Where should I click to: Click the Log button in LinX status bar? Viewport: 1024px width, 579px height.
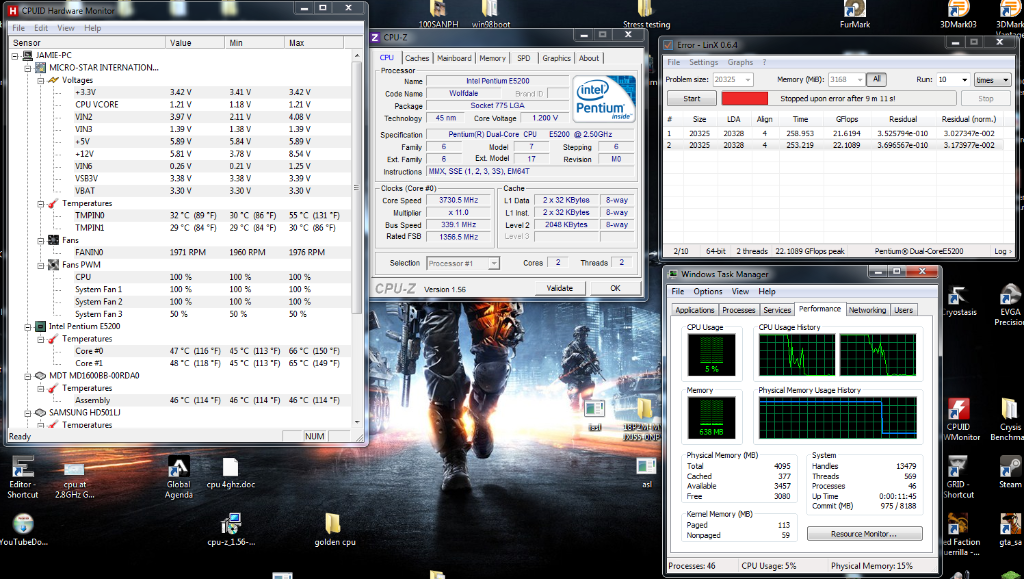tap(1002, 251)
